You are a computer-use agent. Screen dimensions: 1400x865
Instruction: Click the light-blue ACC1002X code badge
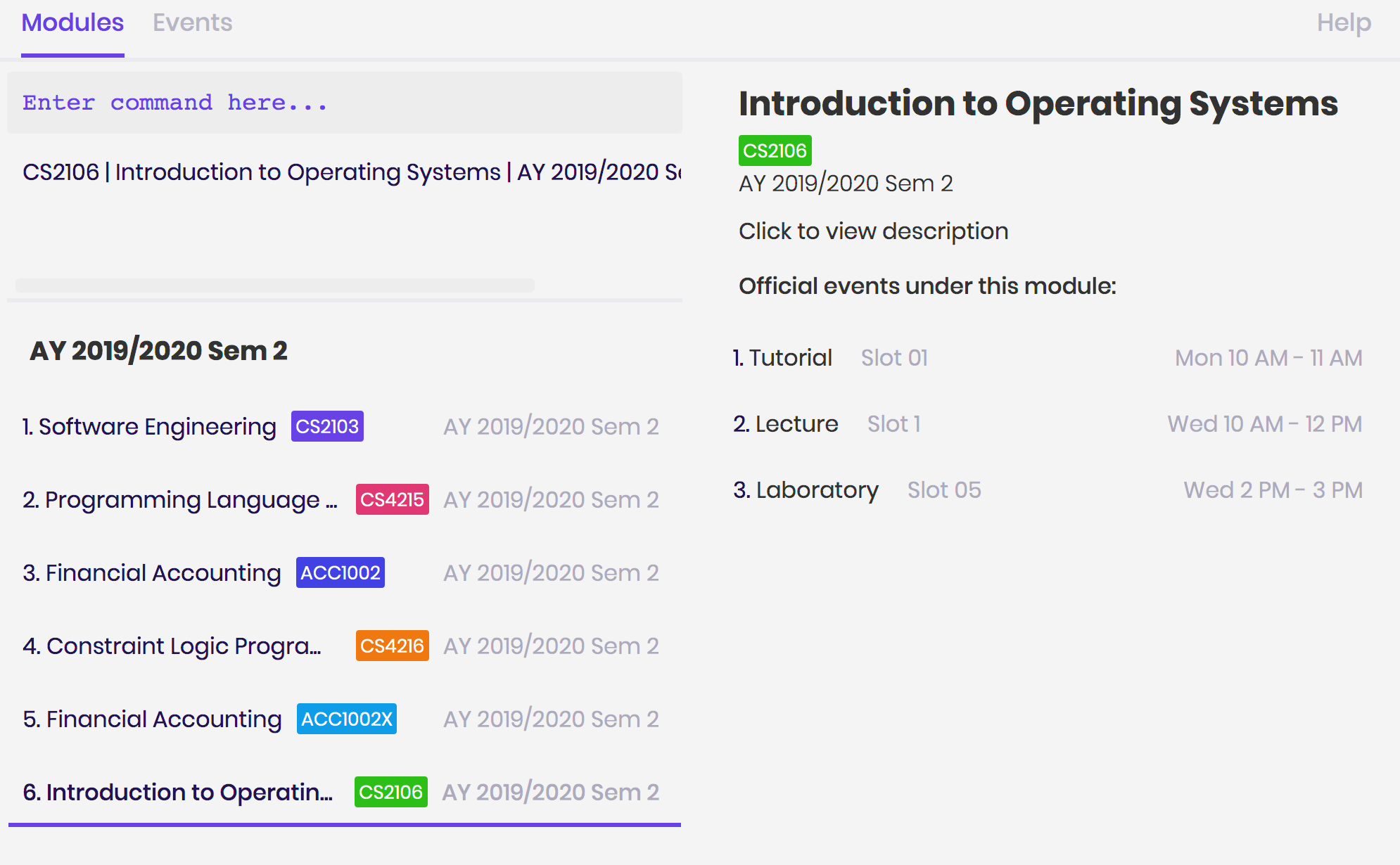(346, 719)
